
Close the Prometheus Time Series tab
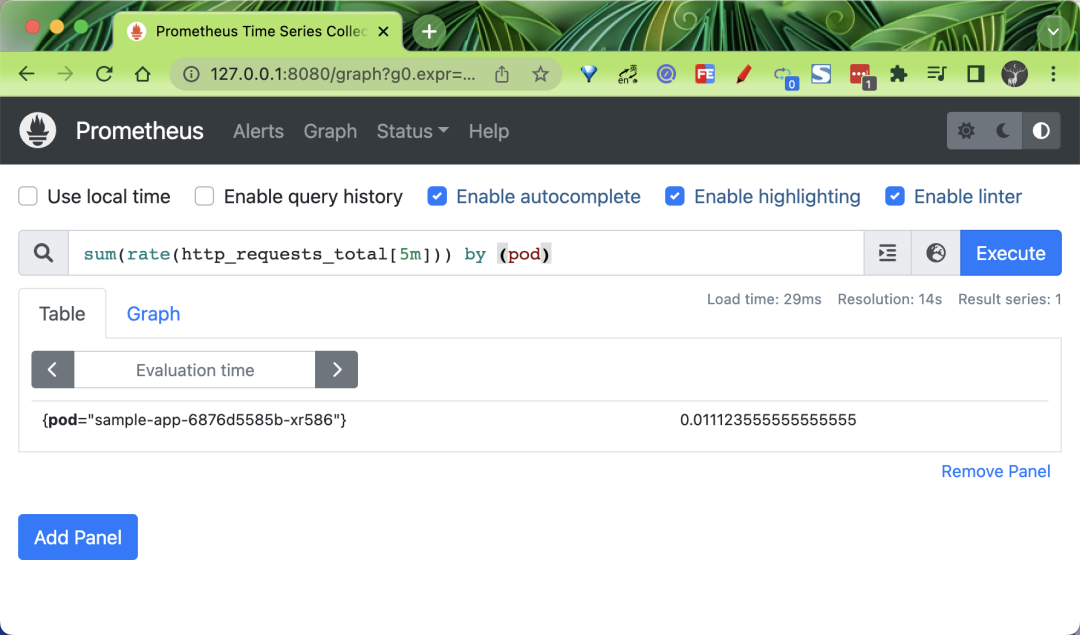384,32
